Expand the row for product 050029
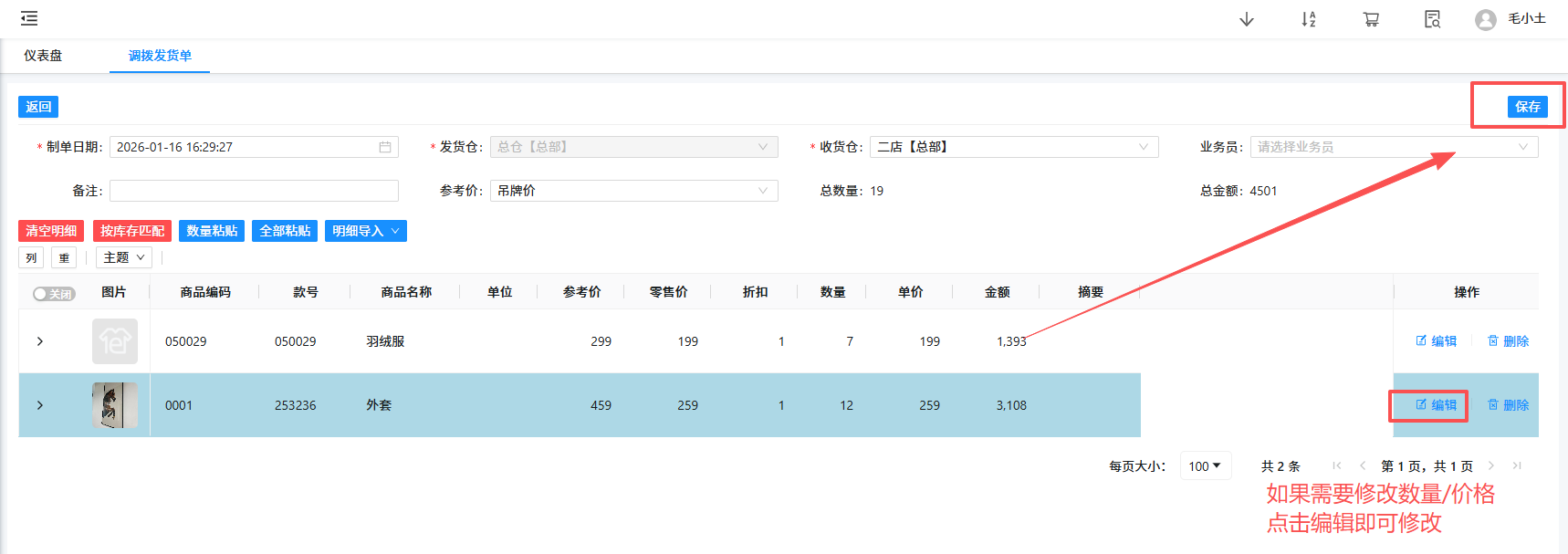The height and width of the screenshot is (554, 1568). (40, 341)
